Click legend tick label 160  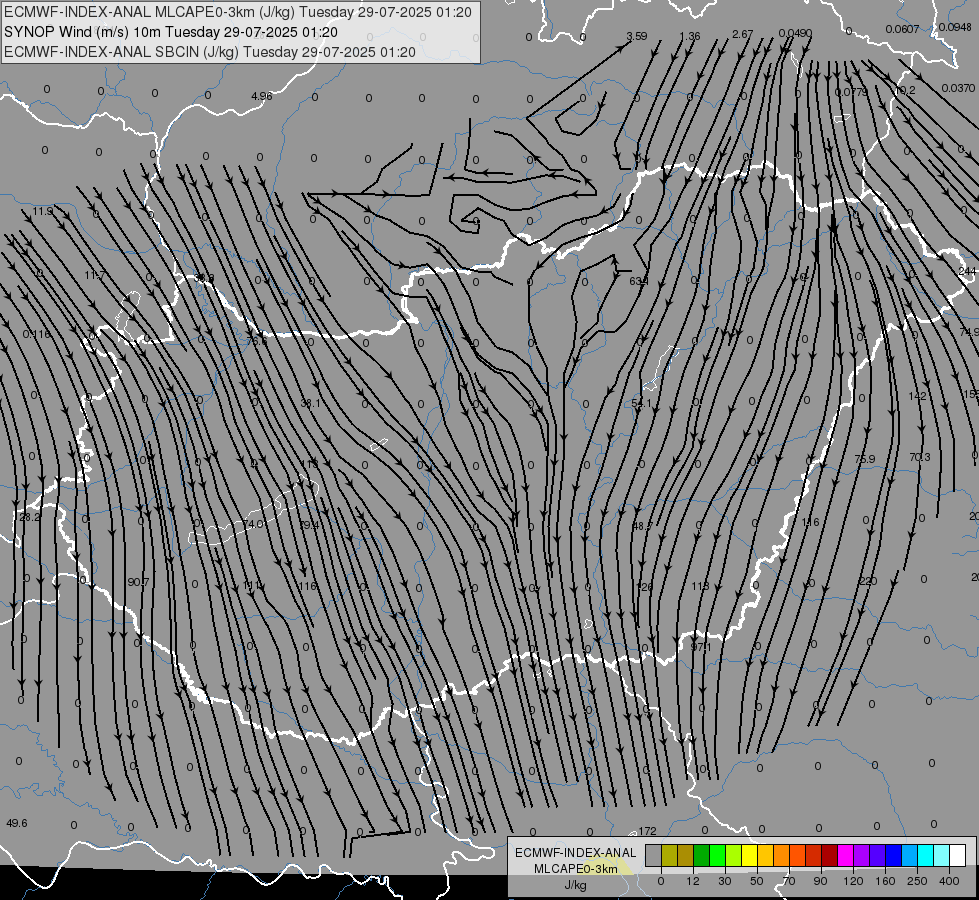[x=885, y=881]
